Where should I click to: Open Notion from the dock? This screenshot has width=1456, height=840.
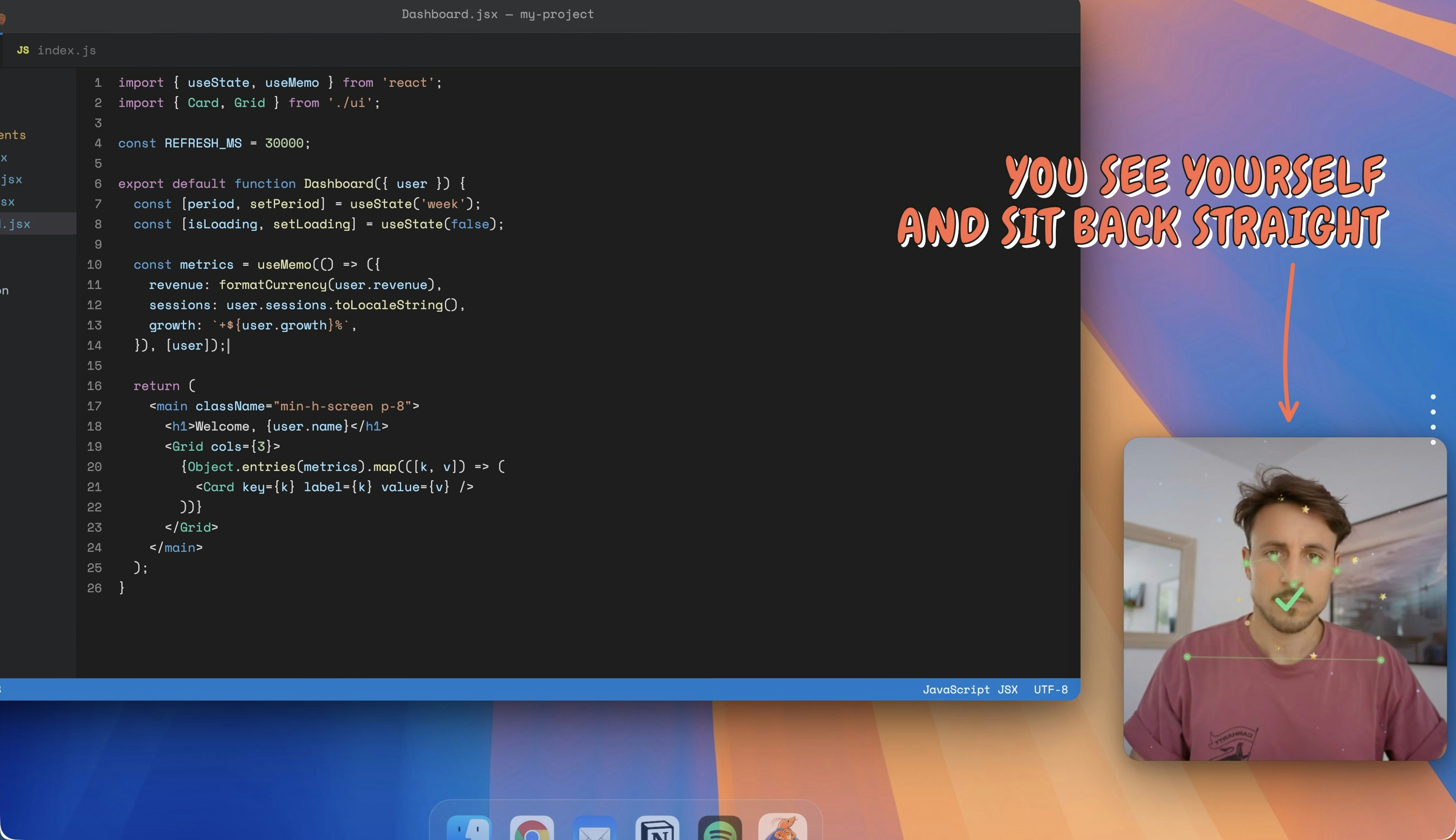[x=657, y=829]
